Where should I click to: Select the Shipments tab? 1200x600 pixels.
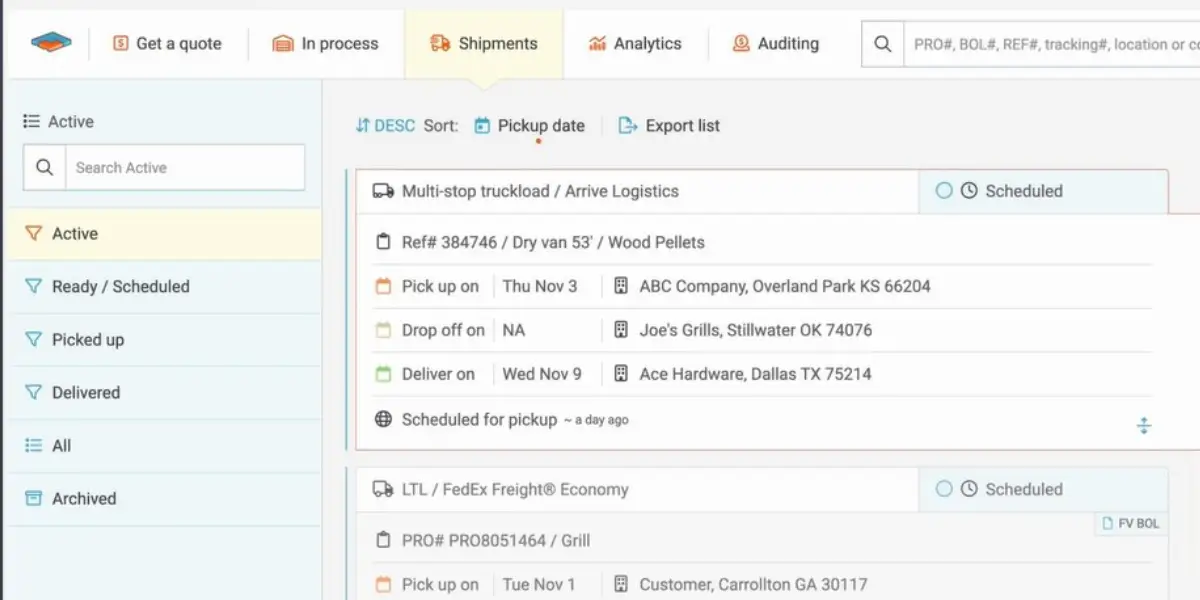coord(484,44)
